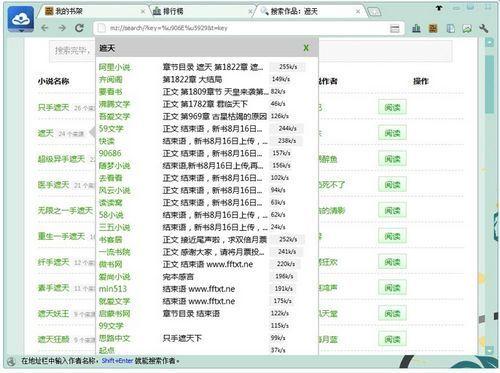Select source 思路中文 in the popup
This screenshot has height=373, width=500.
point(114,338)
